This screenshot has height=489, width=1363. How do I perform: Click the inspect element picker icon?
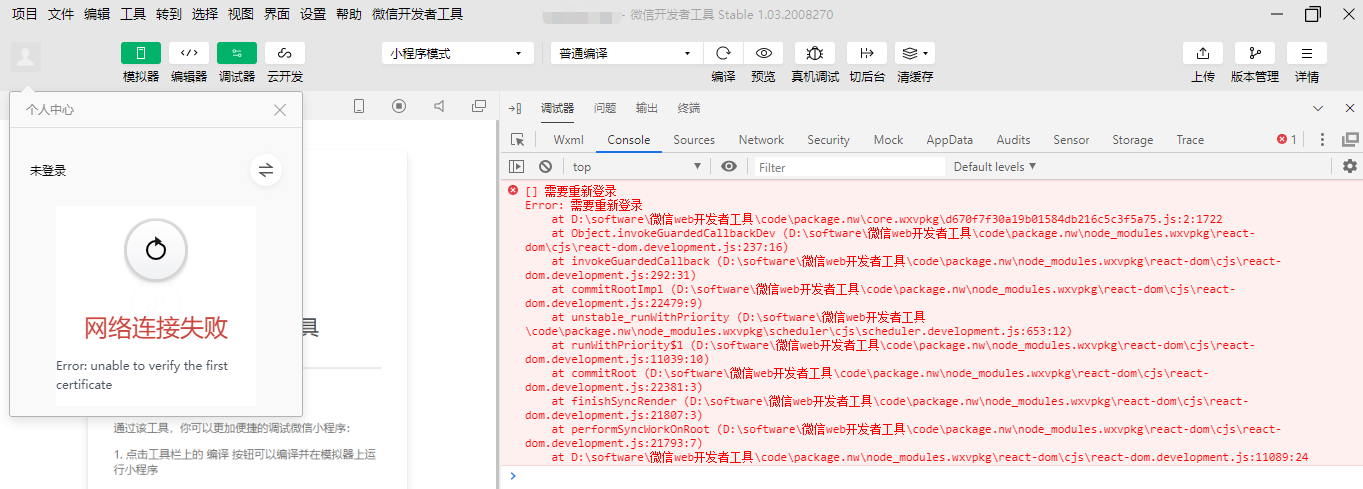[x=517, y=140]
